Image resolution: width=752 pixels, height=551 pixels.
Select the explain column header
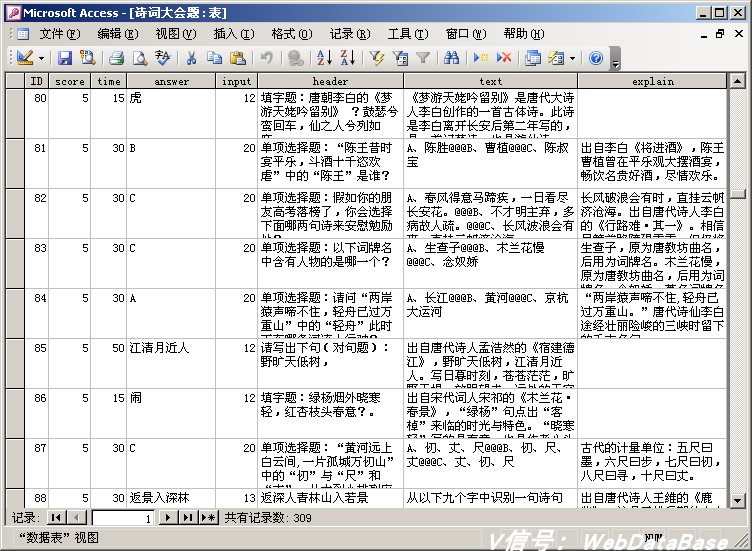[653, 81]
